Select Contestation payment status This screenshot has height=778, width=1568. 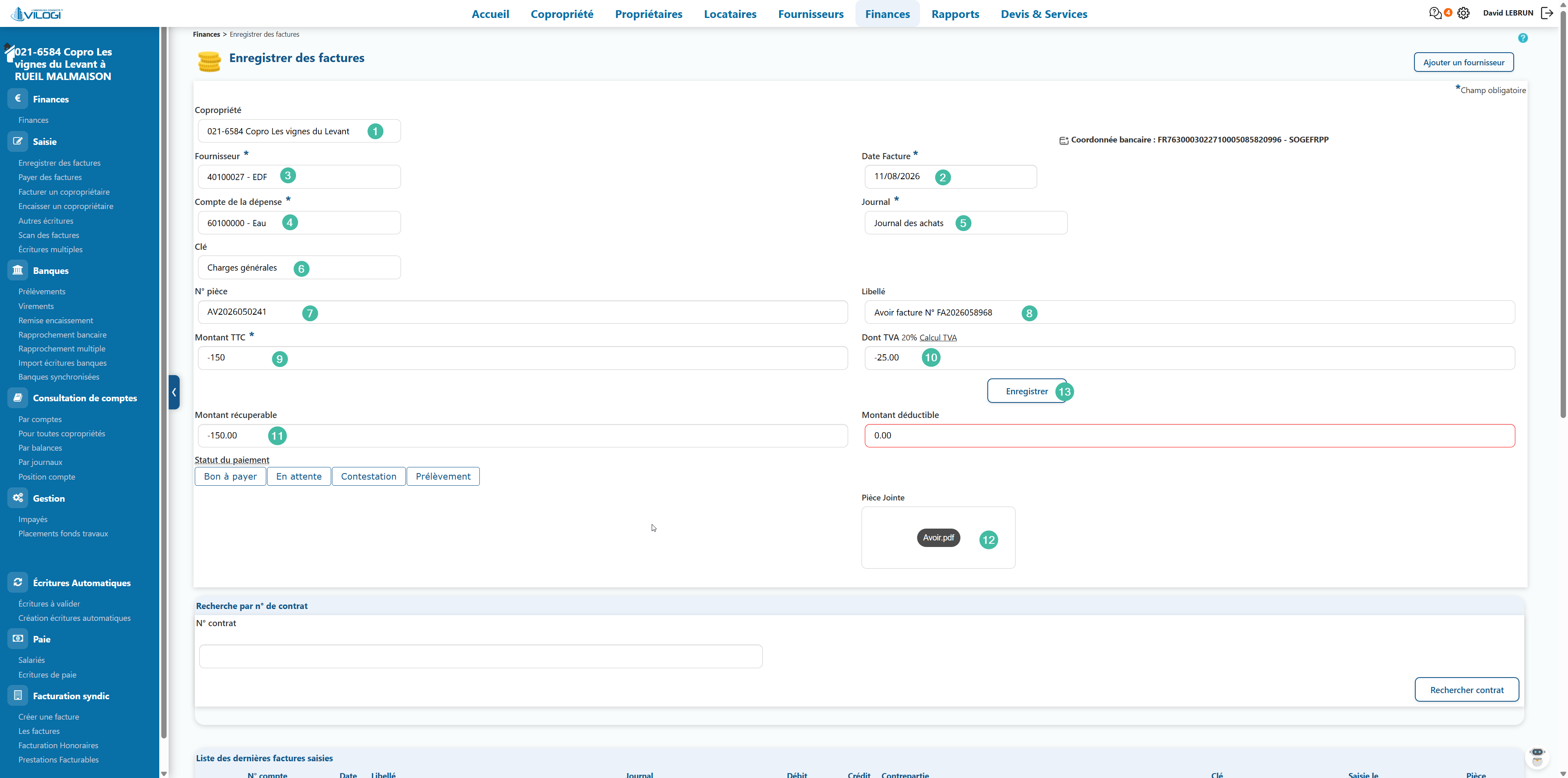tap(368, 476)
